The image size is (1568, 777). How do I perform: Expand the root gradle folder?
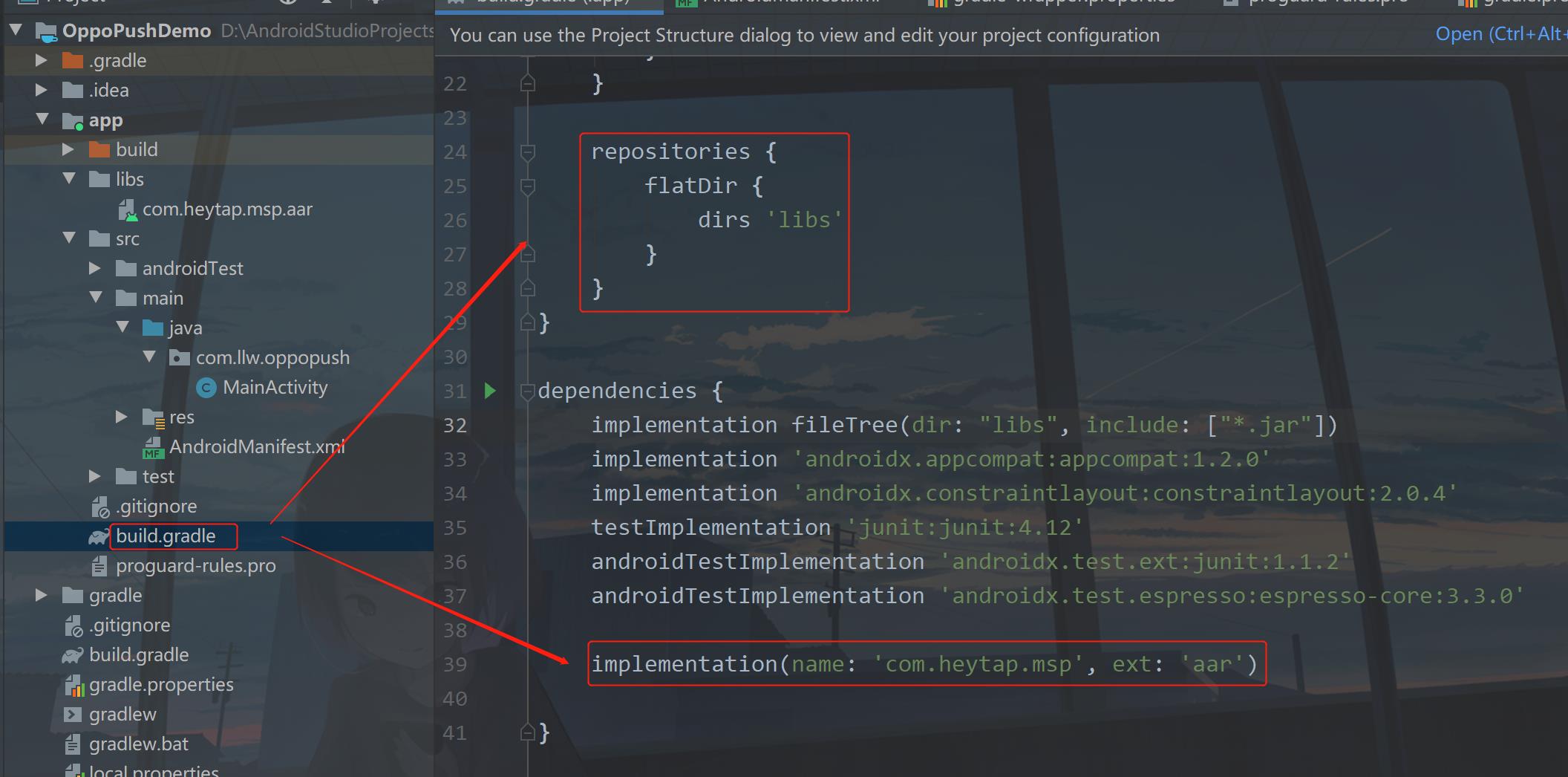pyautogui.click(x=42, y=595)
